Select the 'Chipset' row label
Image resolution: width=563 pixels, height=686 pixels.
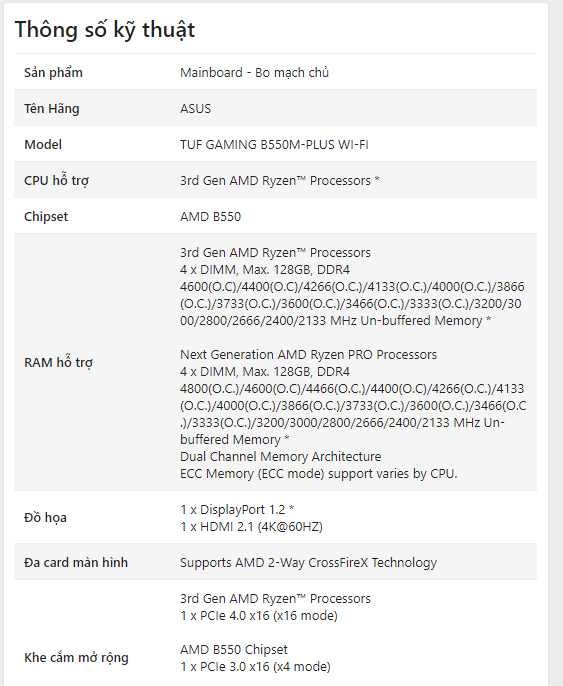46,217
